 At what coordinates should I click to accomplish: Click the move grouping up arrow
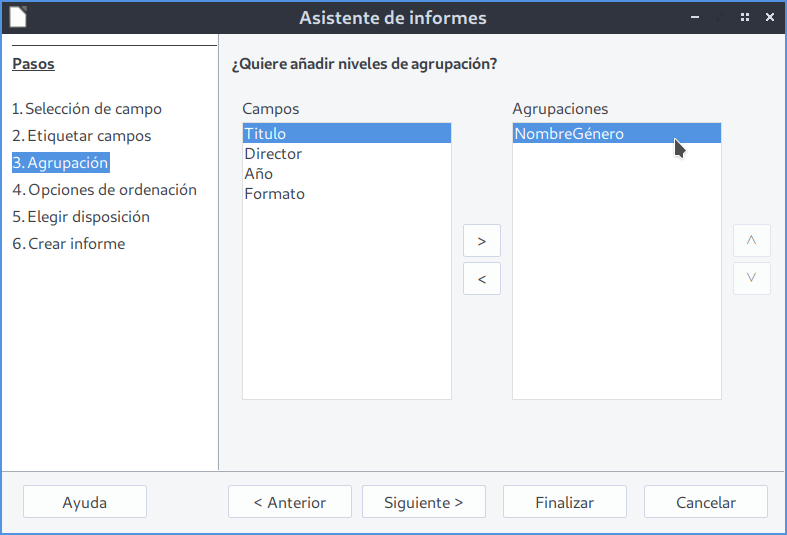point(751,241)
